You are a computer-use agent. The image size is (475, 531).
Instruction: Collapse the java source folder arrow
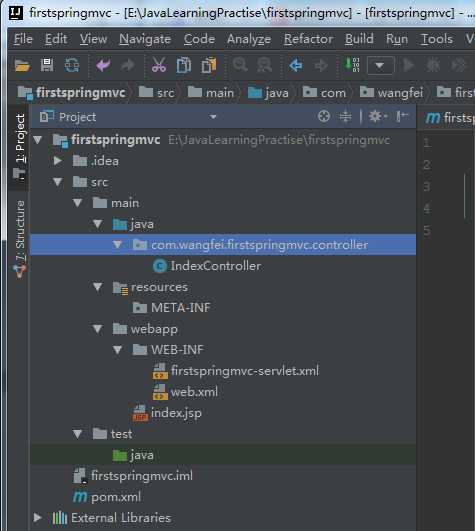pyautogui.click(x=98, y=224)
